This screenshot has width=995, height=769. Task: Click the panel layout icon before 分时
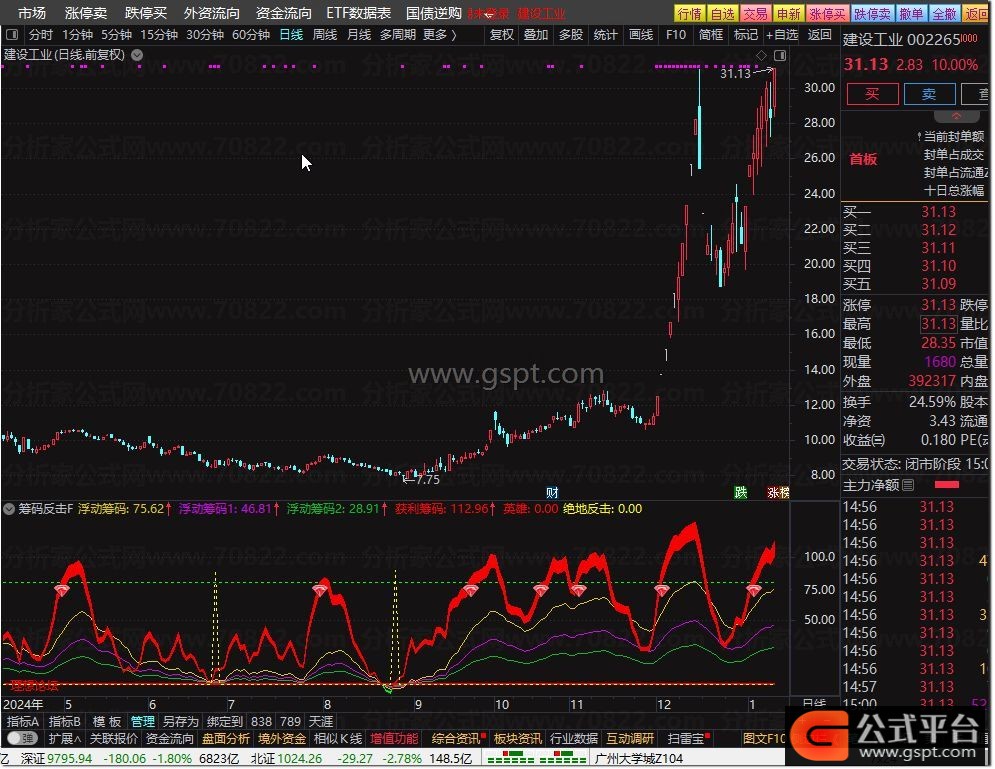coord(11,35)
